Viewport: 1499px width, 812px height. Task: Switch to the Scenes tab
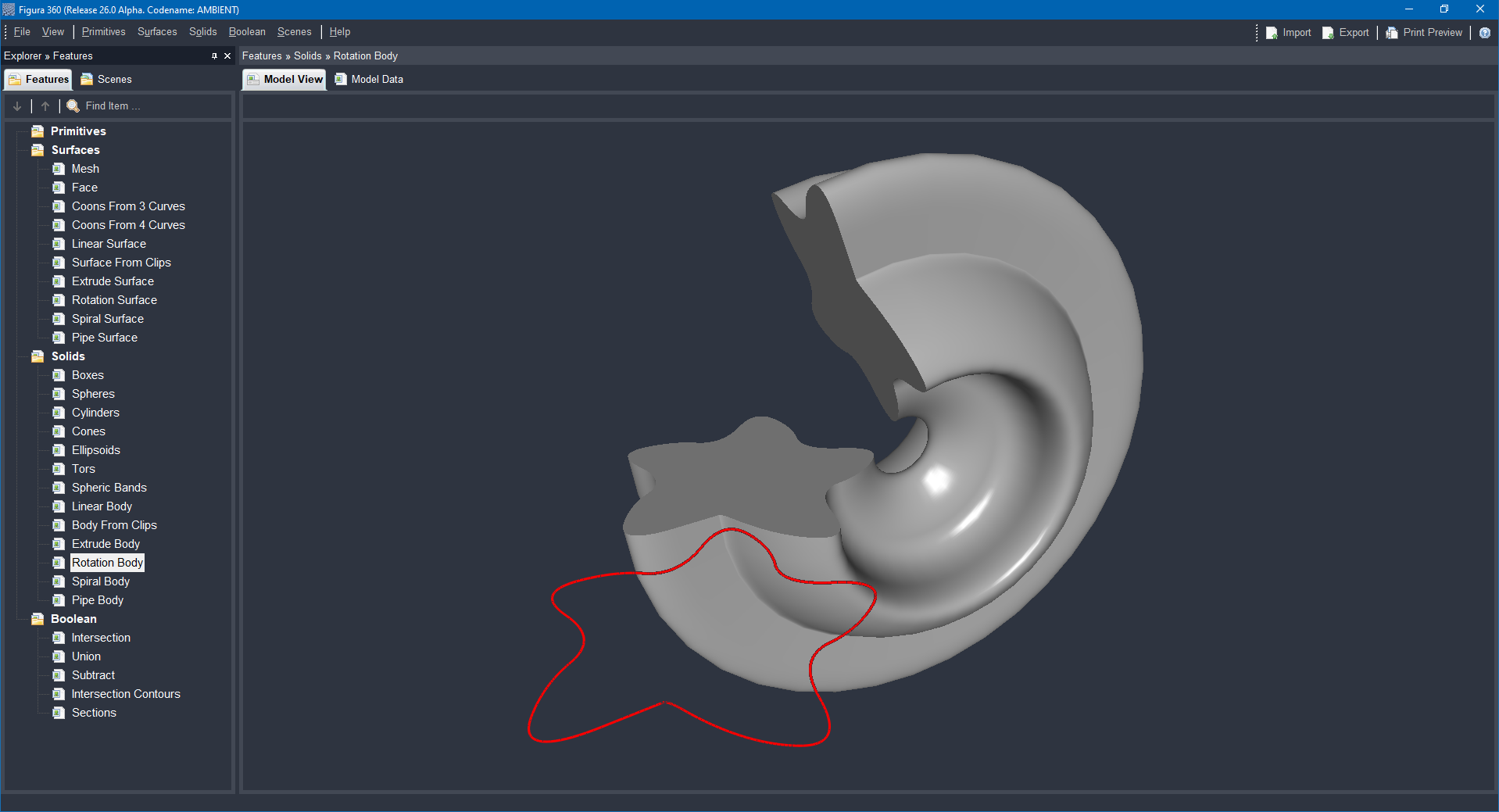(106, 80)
